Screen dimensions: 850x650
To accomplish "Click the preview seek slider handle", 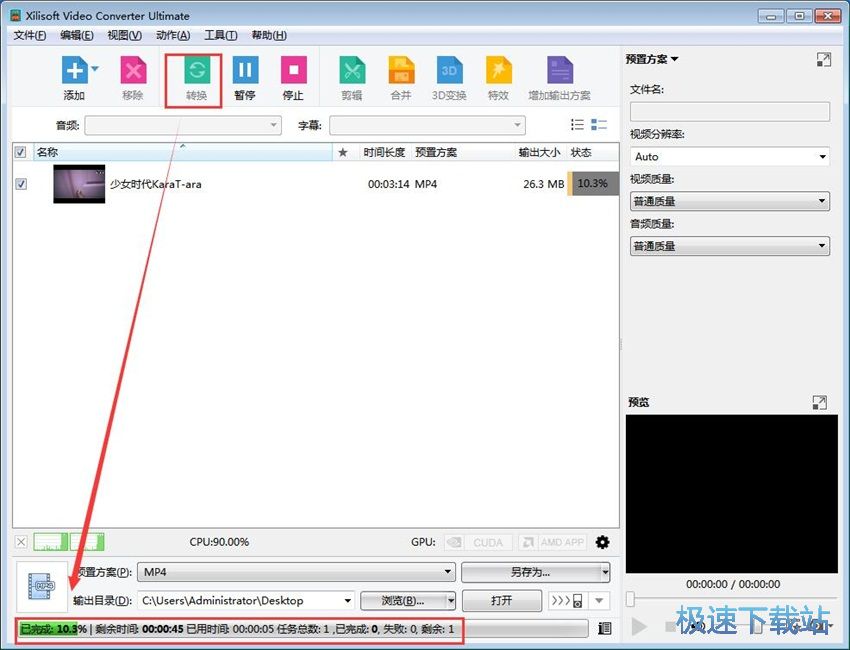I will (x=630, y=599).
